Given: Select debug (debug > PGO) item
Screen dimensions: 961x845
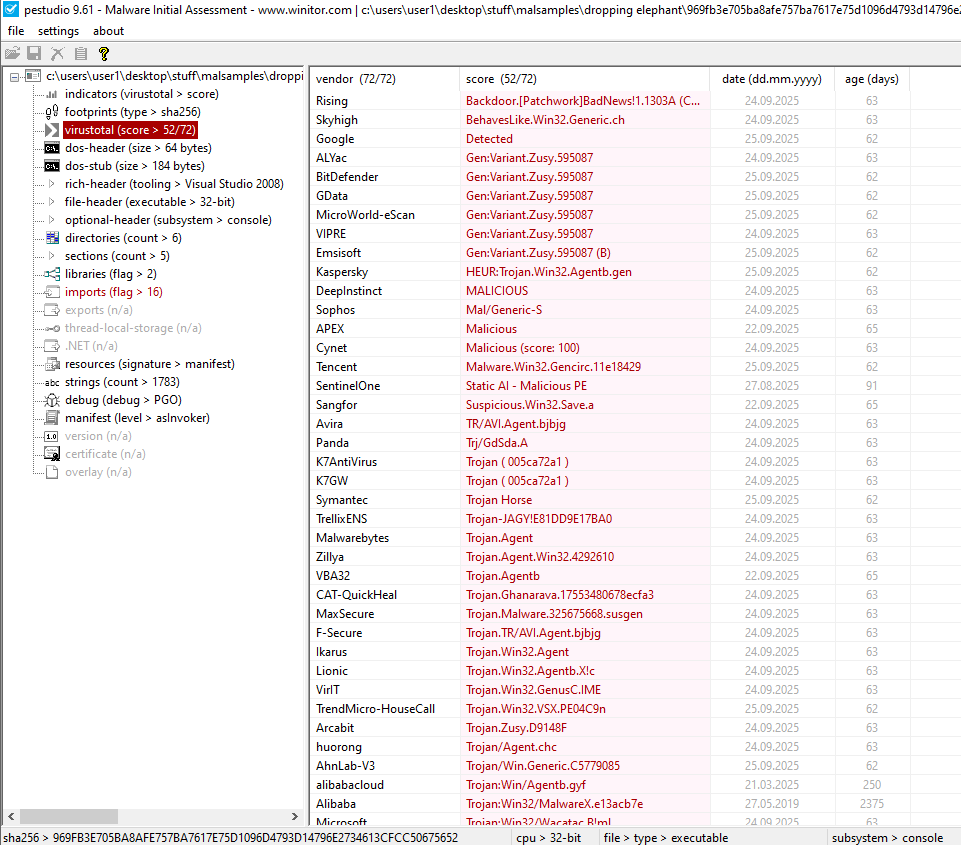Looking at the screenshot, I should coord(123,400).
